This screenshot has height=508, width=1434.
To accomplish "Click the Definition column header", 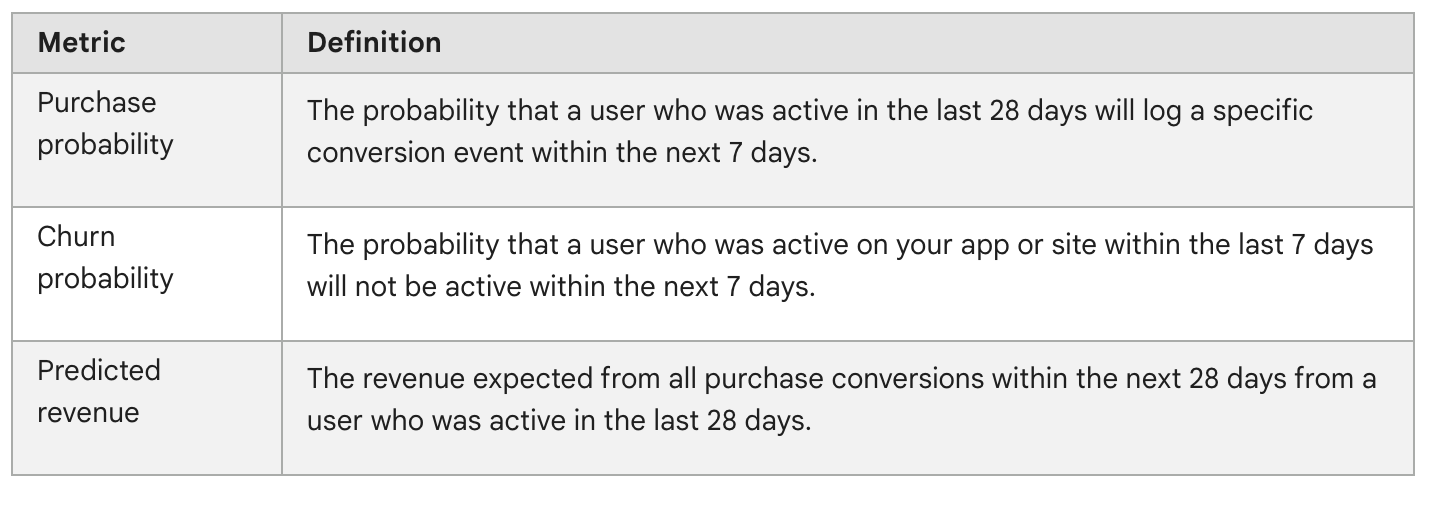I will pyautogui.click(x=848, y=43).
